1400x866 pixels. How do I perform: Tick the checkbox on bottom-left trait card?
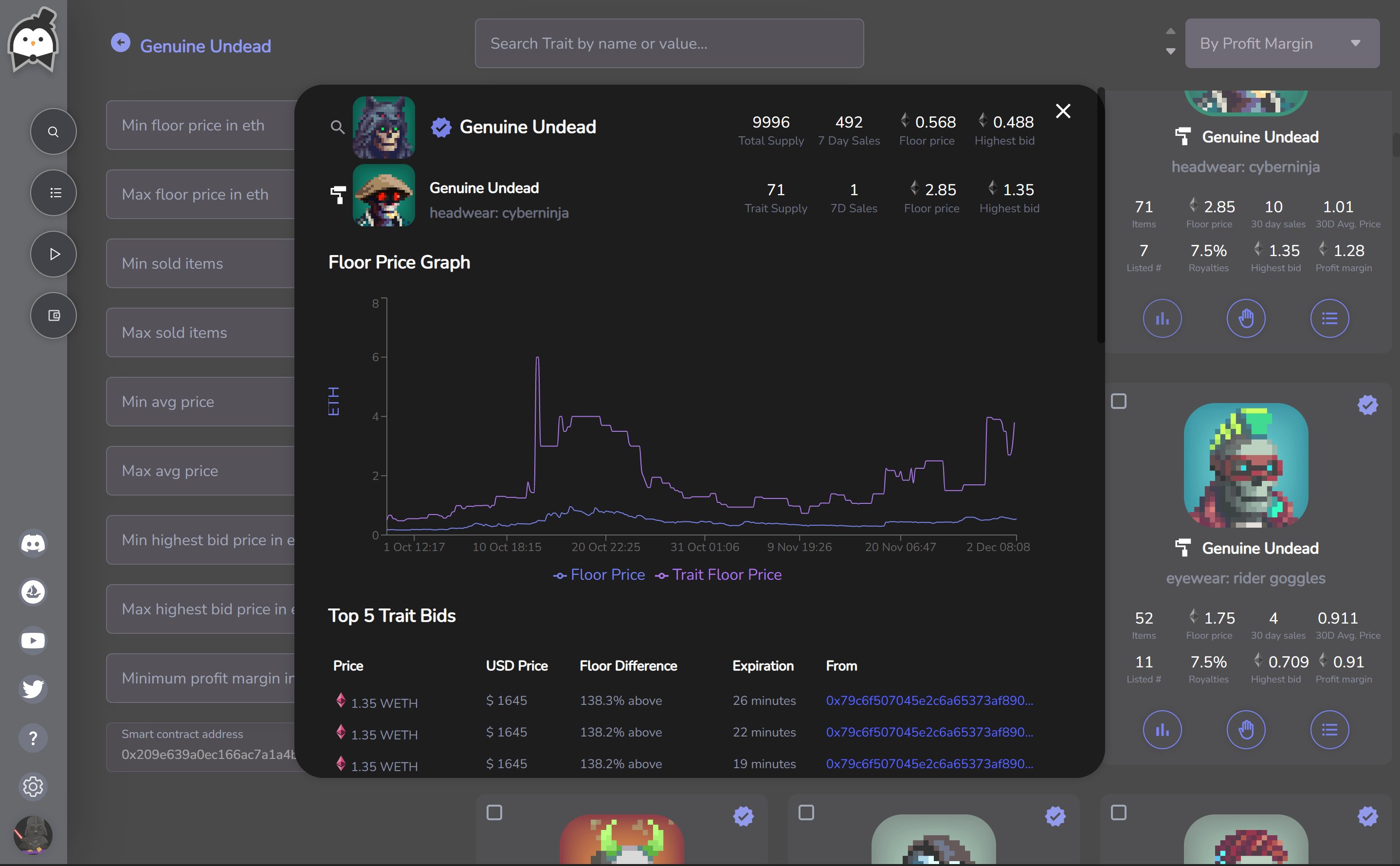click(x=494, y=812)
